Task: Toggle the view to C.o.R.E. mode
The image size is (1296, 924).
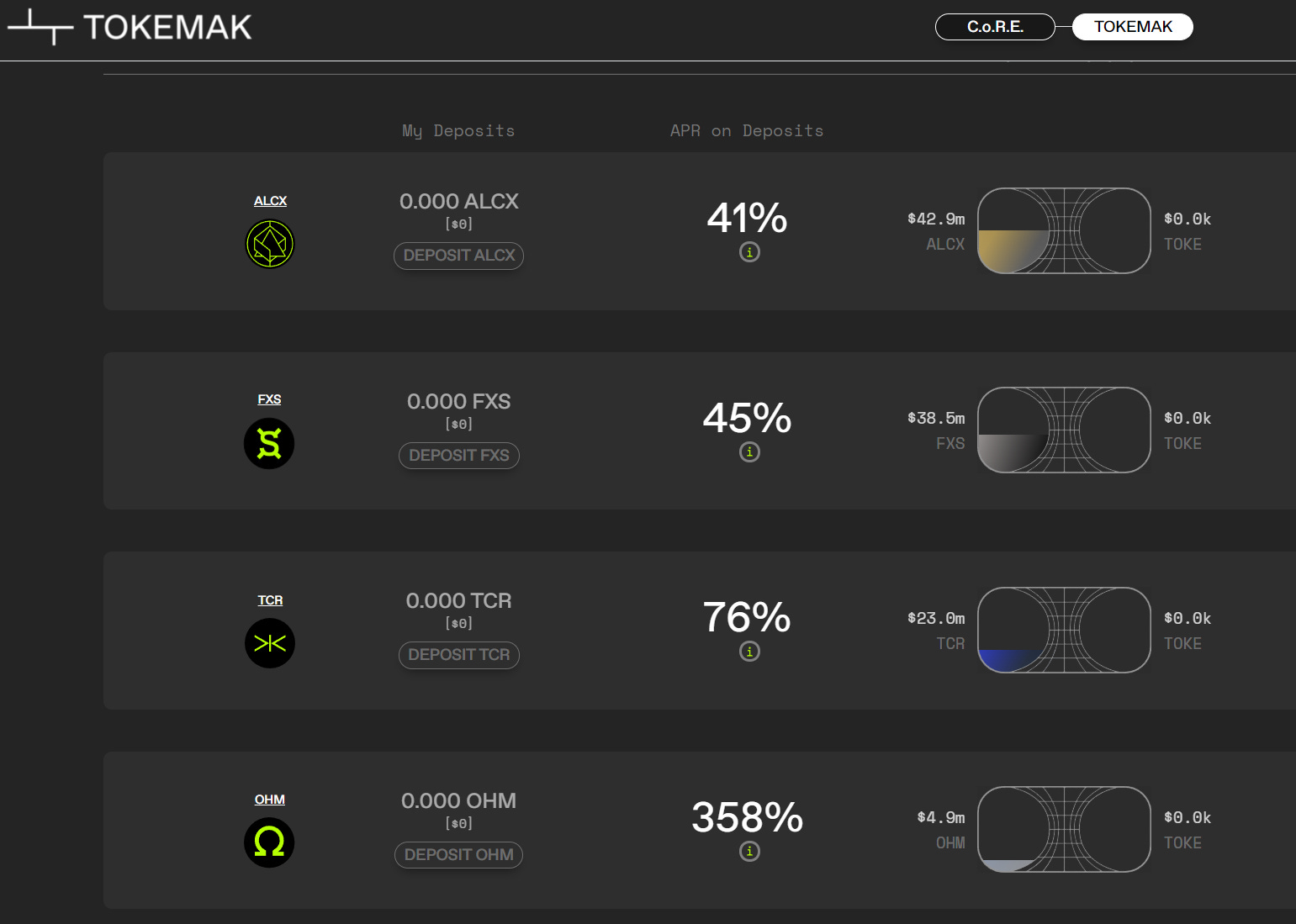Action: tap(995, 26)
